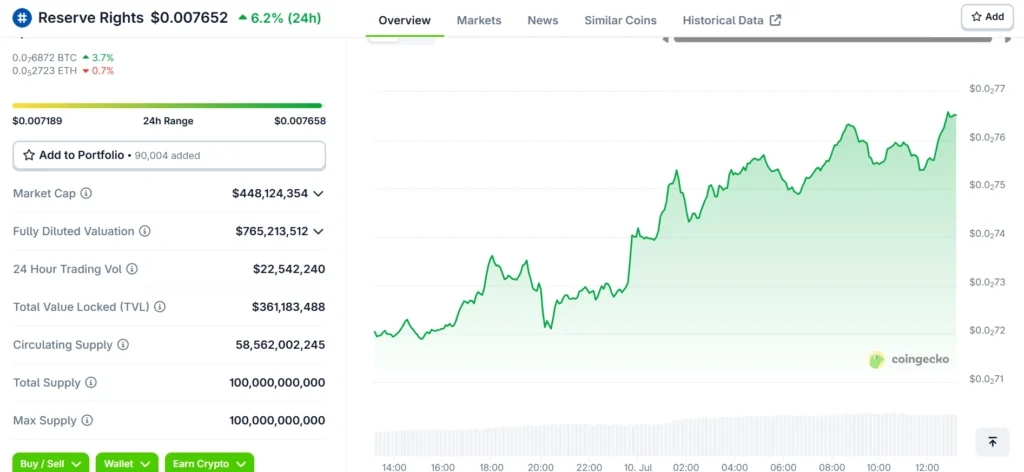1024x472 pixels.
Task: Click the external link icon beside Historical Data
Action: tap(775, 20)
